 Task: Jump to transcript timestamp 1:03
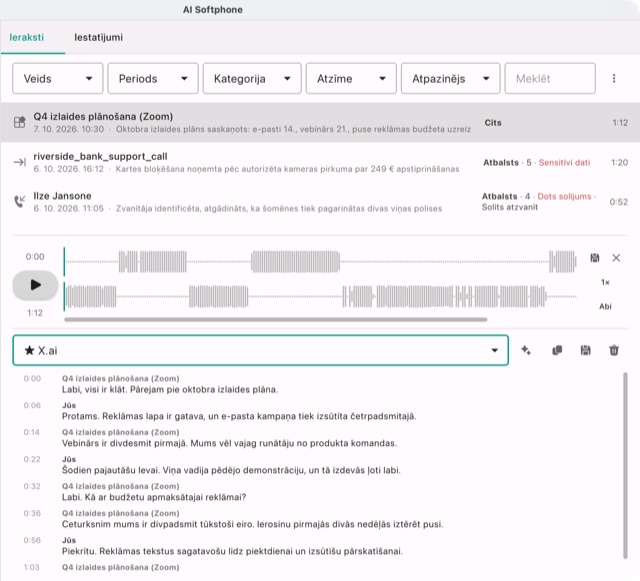pyautogui.click(x=31, y=567)
